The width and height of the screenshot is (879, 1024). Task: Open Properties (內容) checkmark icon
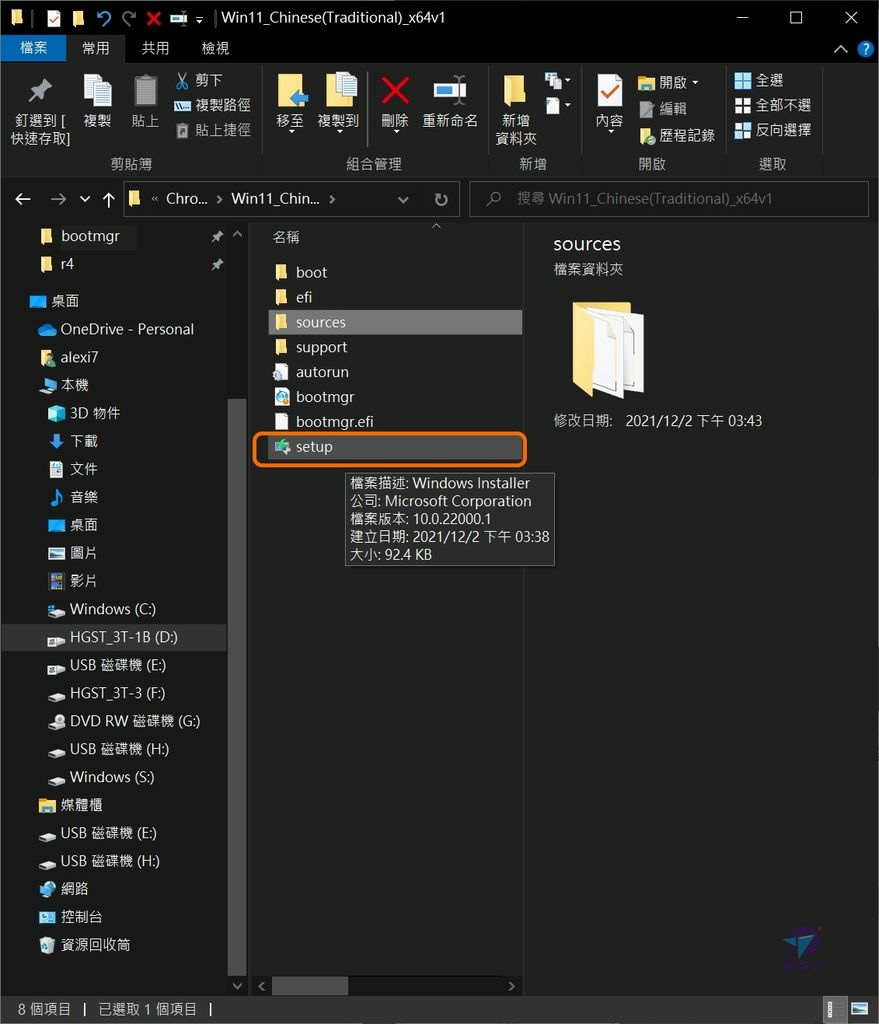(609, 91)
